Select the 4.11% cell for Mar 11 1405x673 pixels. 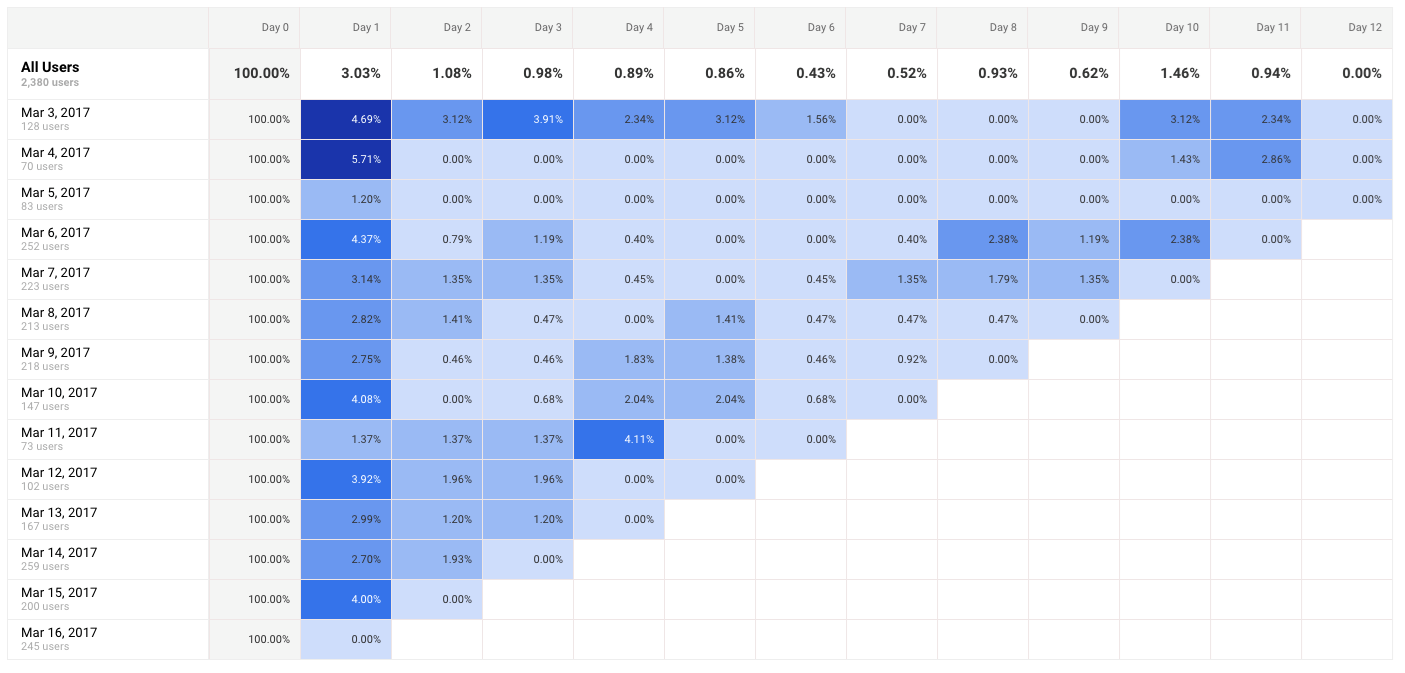619,440
